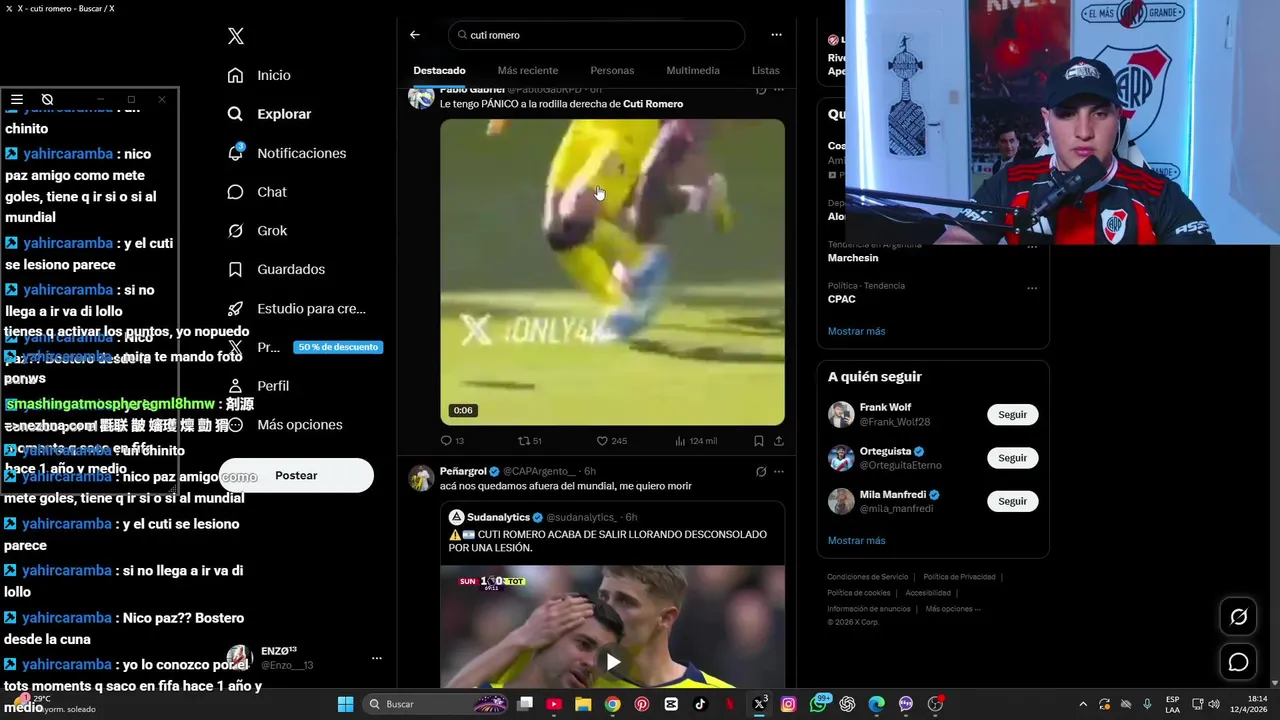Go back with the arrow icon
This screenshot has width=1280, height=720.
(415, 35)
